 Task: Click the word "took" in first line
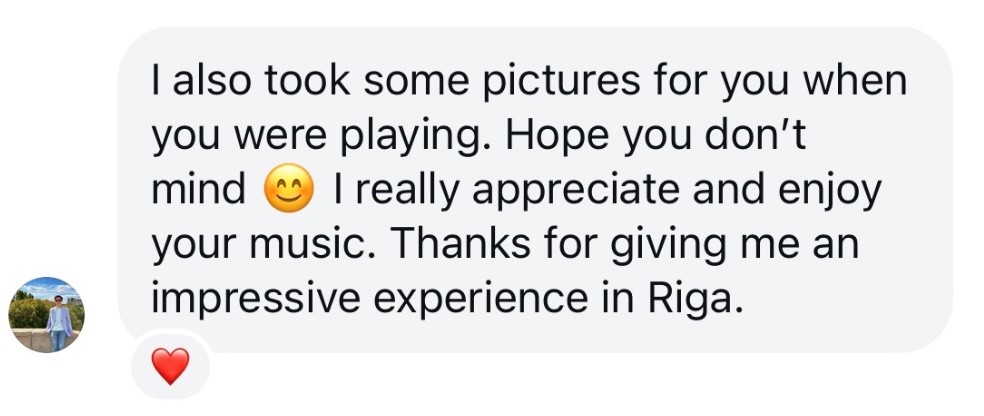(x=307, y=80)
